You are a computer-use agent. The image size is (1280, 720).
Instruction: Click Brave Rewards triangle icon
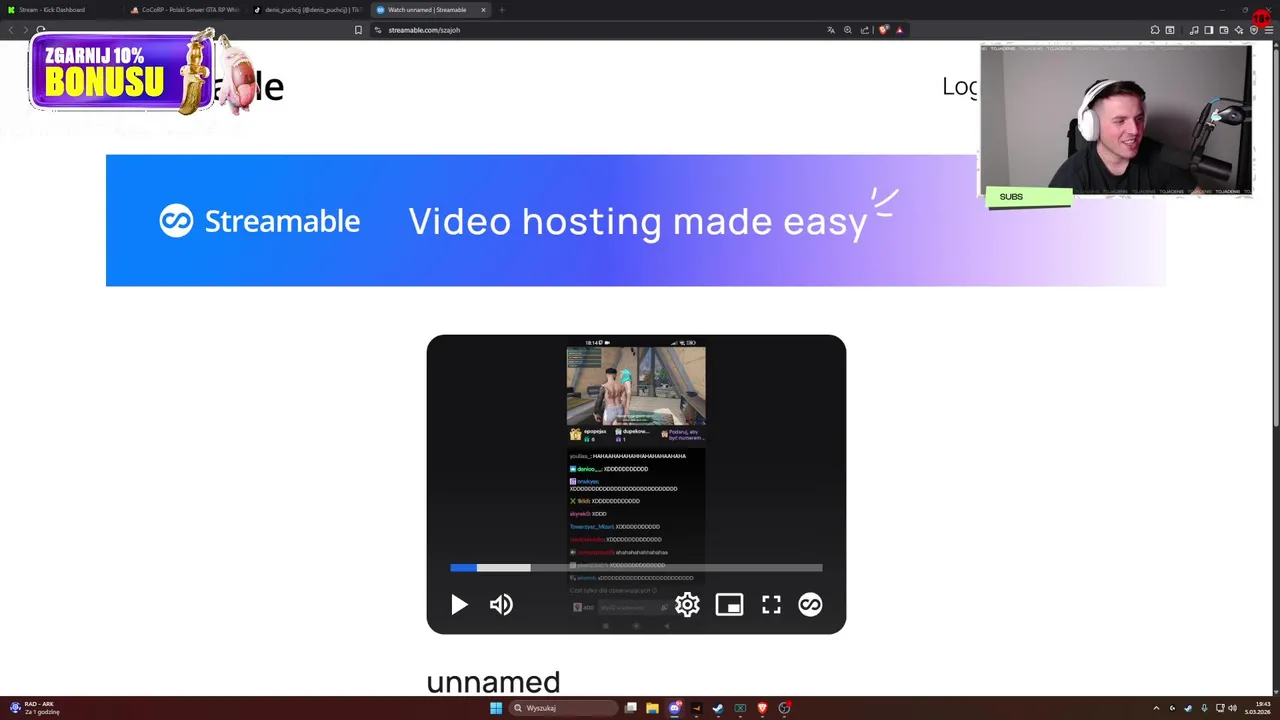(x=900, y=30)
